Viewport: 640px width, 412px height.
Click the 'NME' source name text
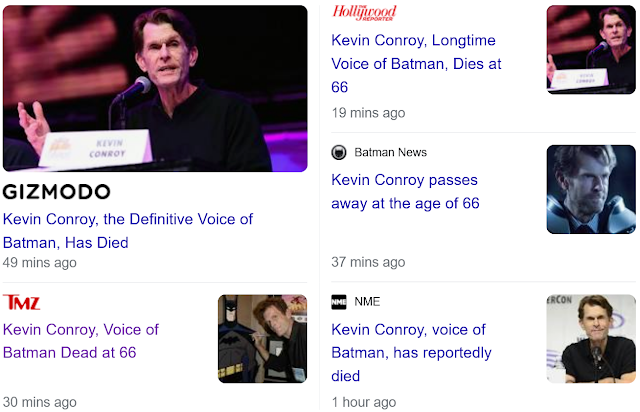[x=367, y=301]
